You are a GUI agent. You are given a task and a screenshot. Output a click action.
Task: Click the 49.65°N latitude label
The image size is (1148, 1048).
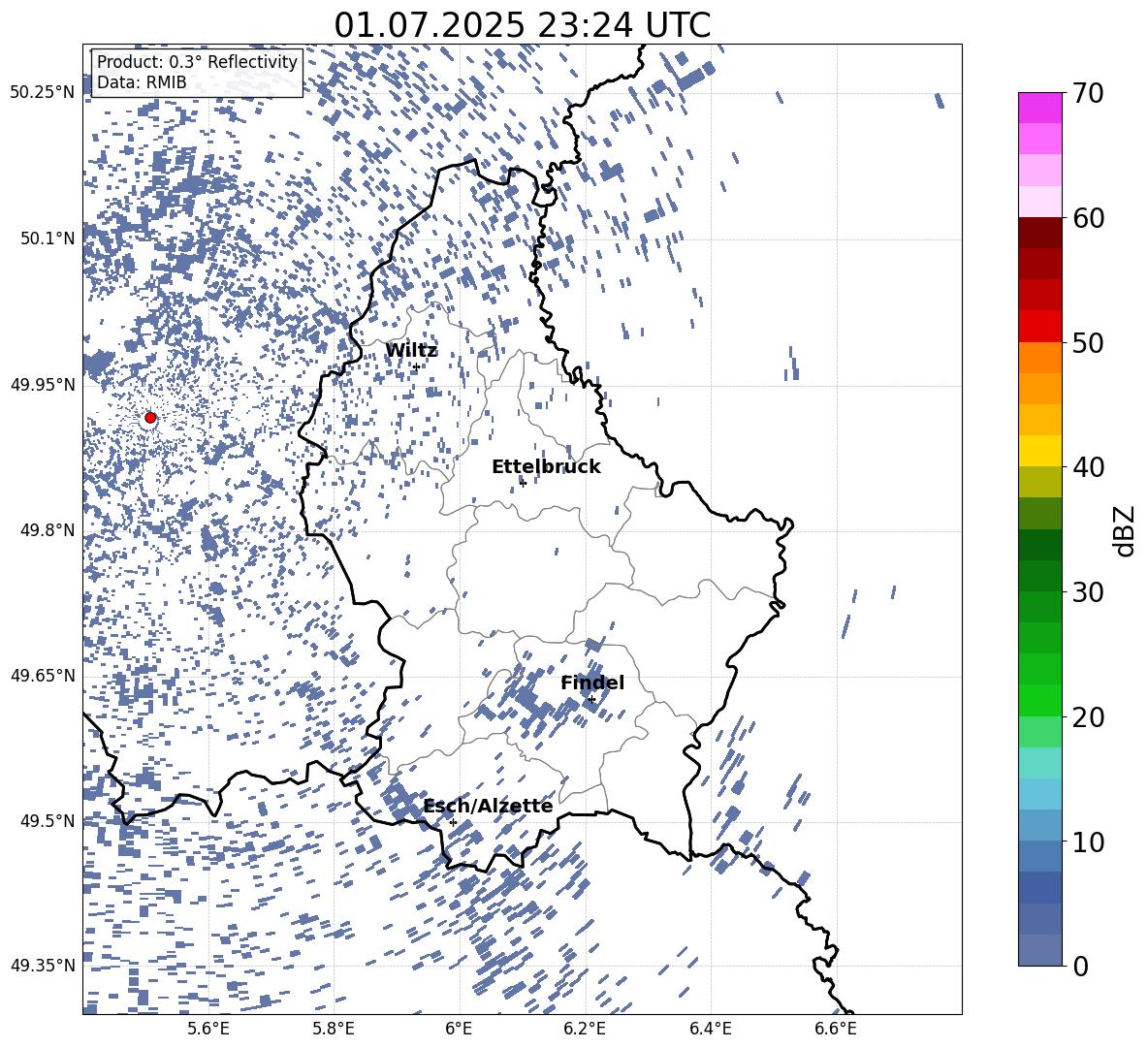tap(43, 676)
